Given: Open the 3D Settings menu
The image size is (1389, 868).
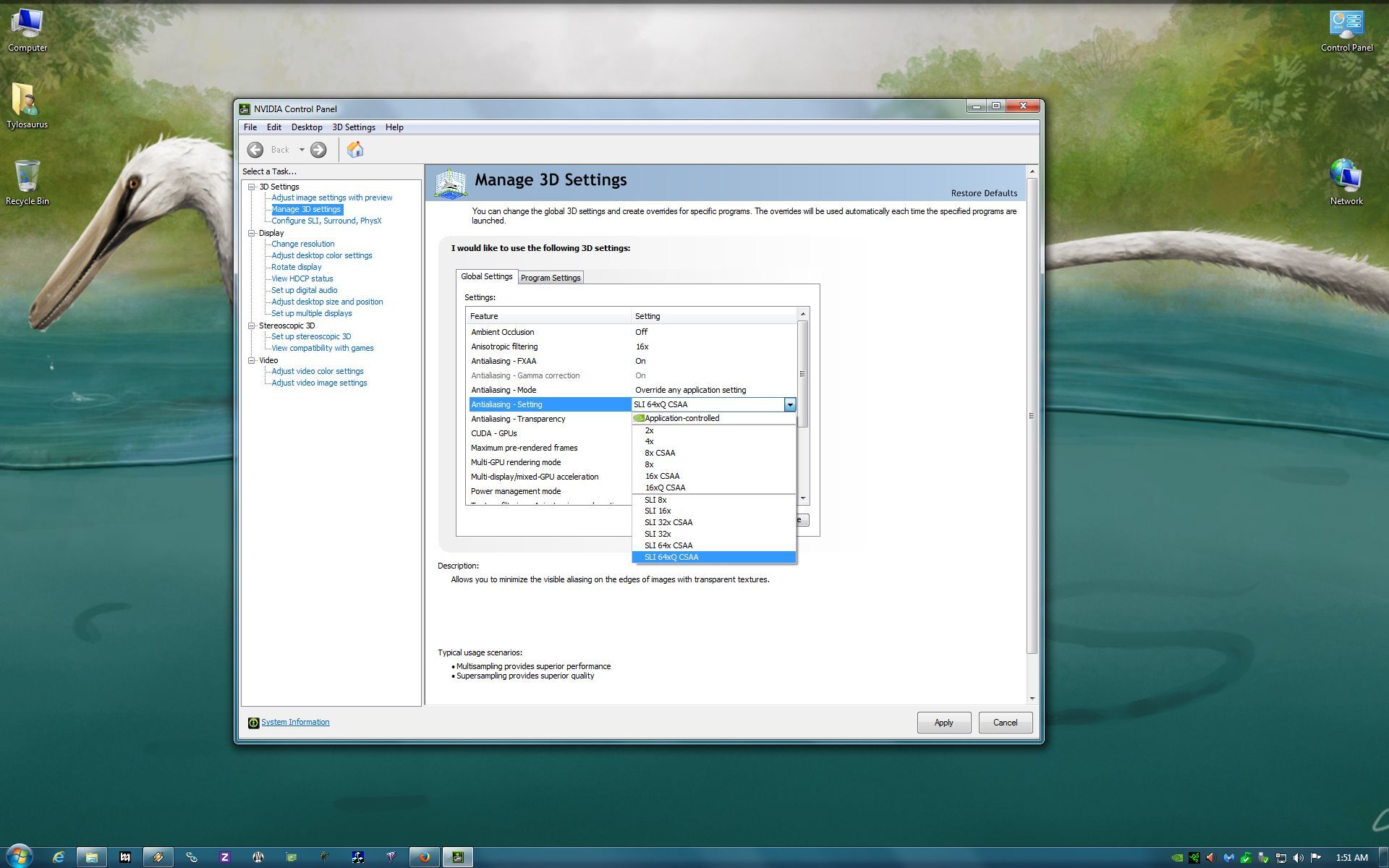Looking at the screenshot, I should coord(354,127).
